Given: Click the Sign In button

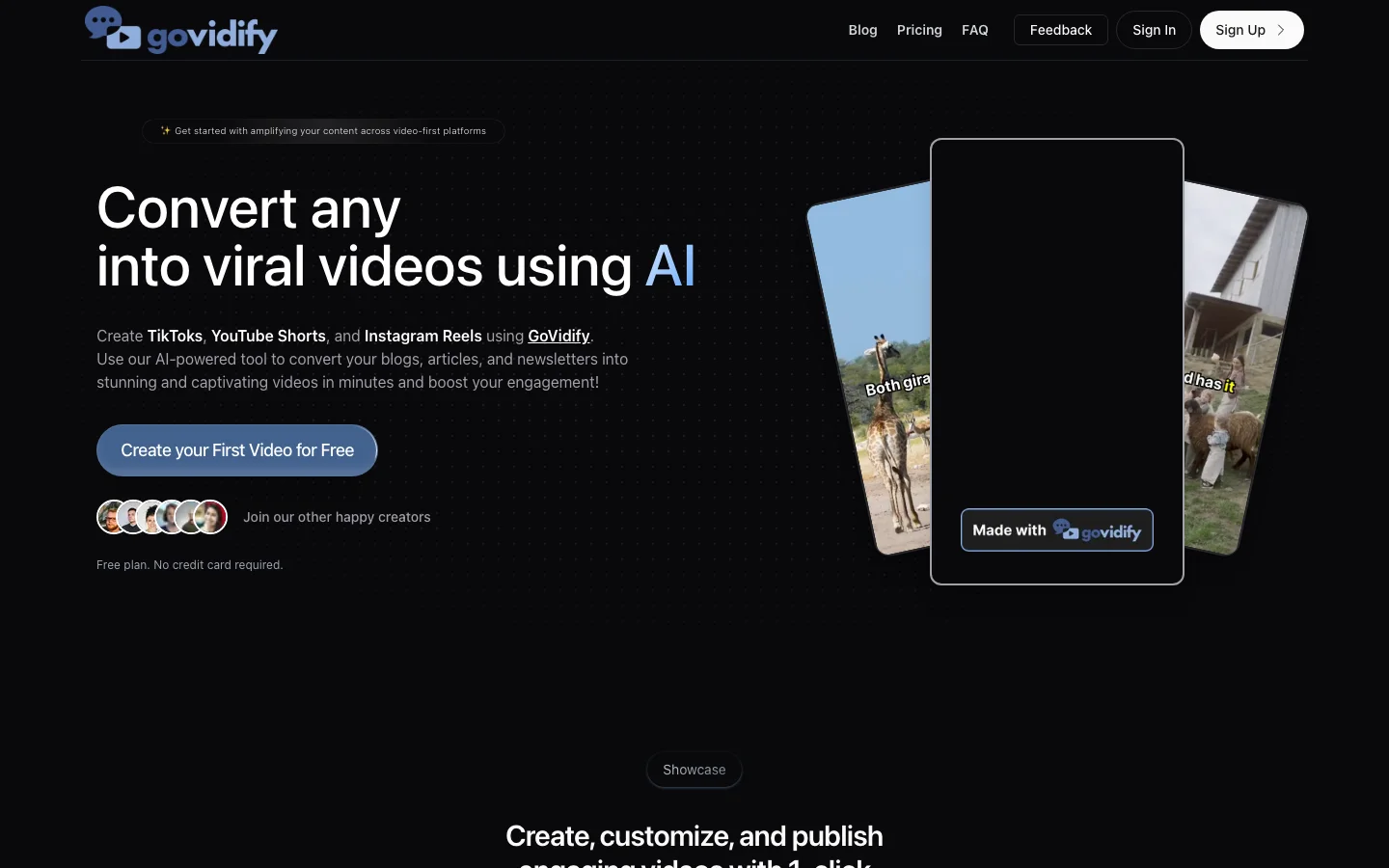Looking at the screenshot, I should coord(1154,30).
